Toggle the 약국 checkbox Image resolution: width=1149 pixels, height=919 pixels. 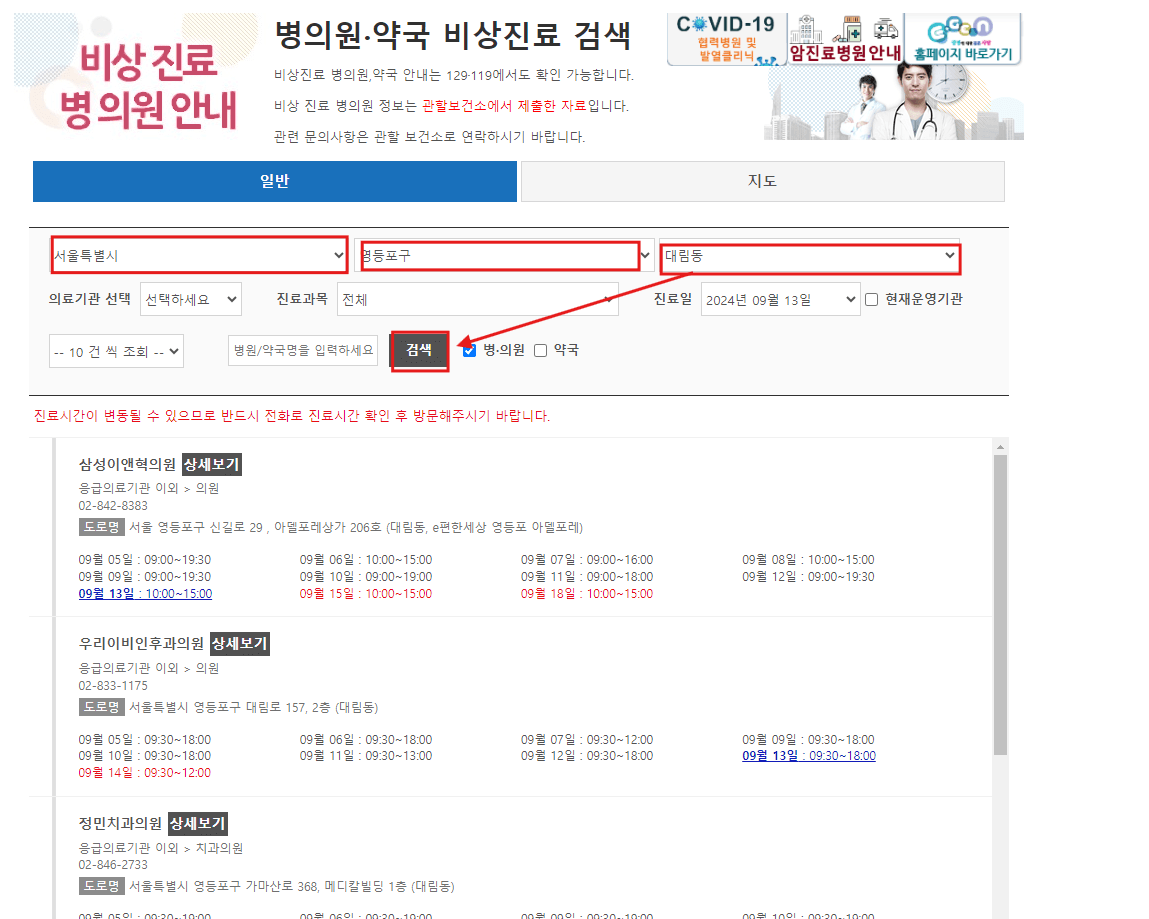[x=540, y=350]
